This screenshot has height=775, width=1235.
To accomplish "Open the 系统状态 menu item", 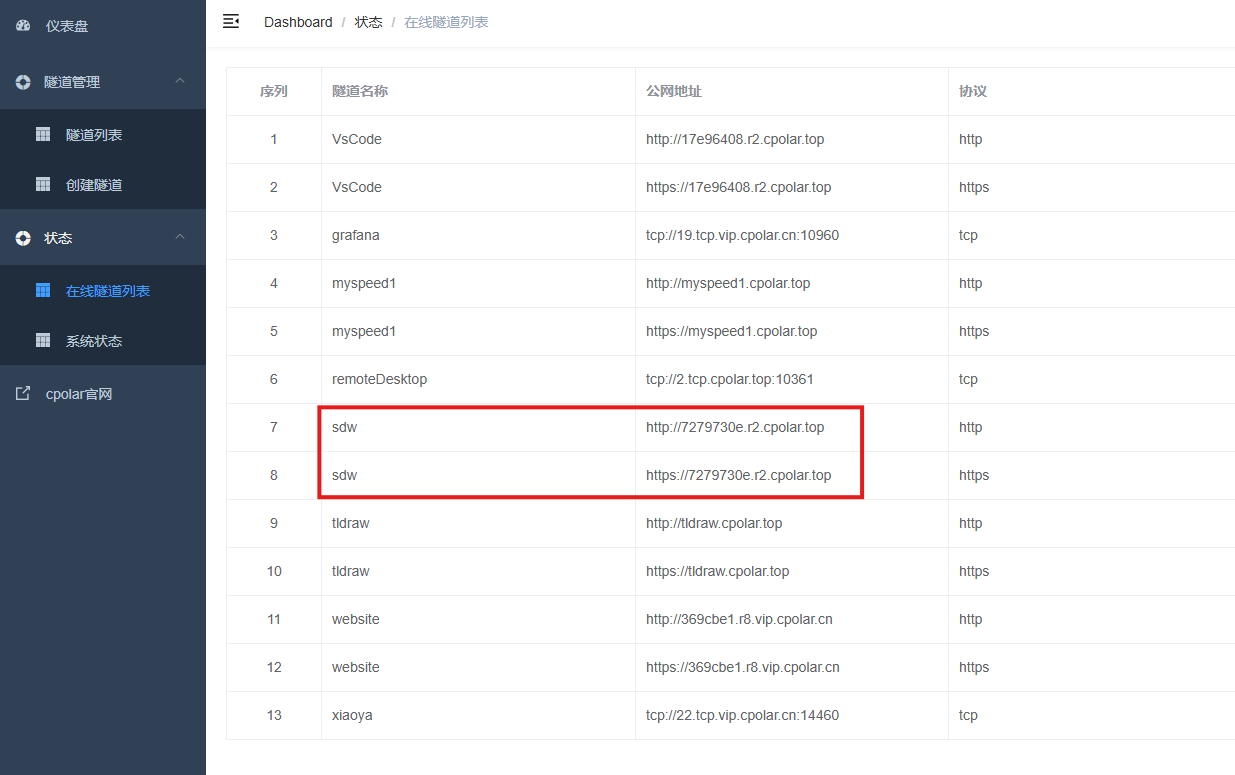I will click(103, 340).
